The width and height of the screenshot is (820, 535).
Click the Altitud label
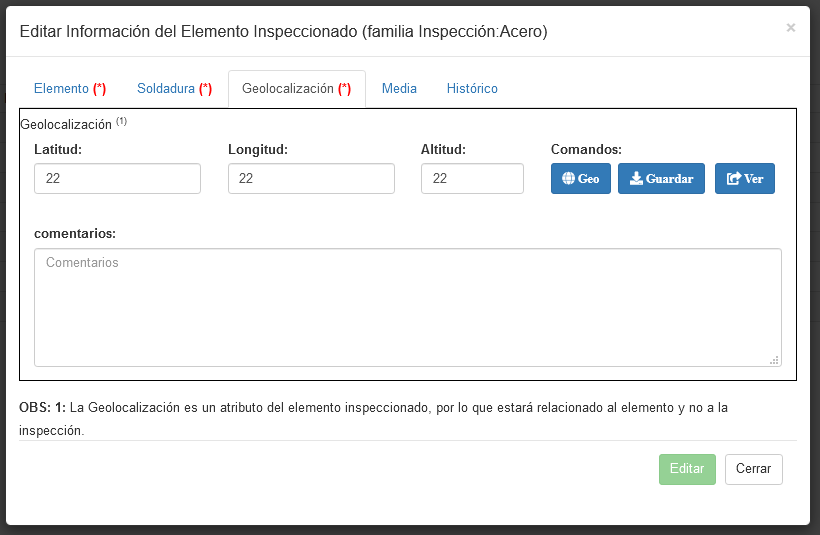(444, 150)
